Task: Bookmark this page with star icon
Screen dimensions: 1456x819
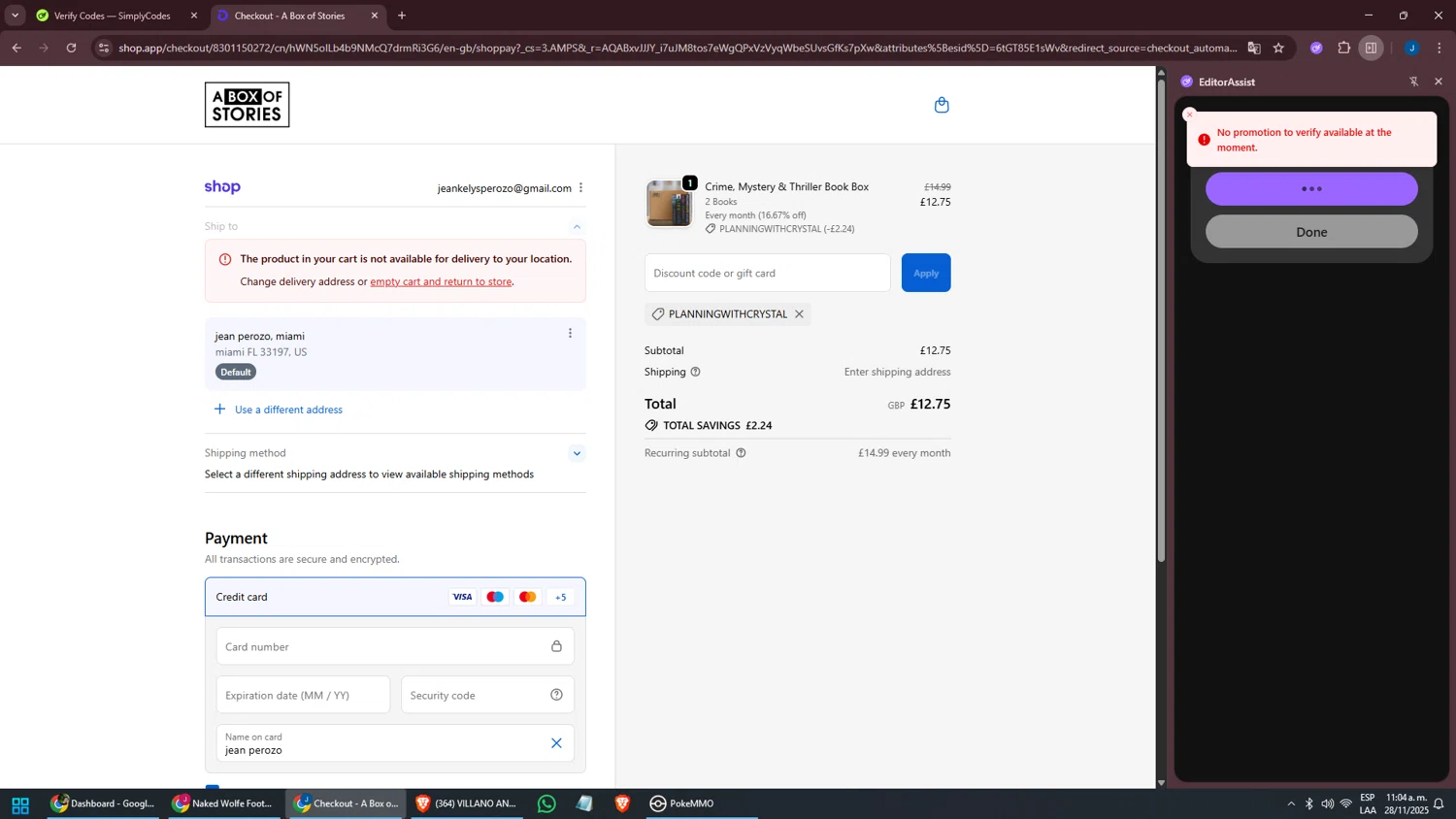Action: (1278, 48)
